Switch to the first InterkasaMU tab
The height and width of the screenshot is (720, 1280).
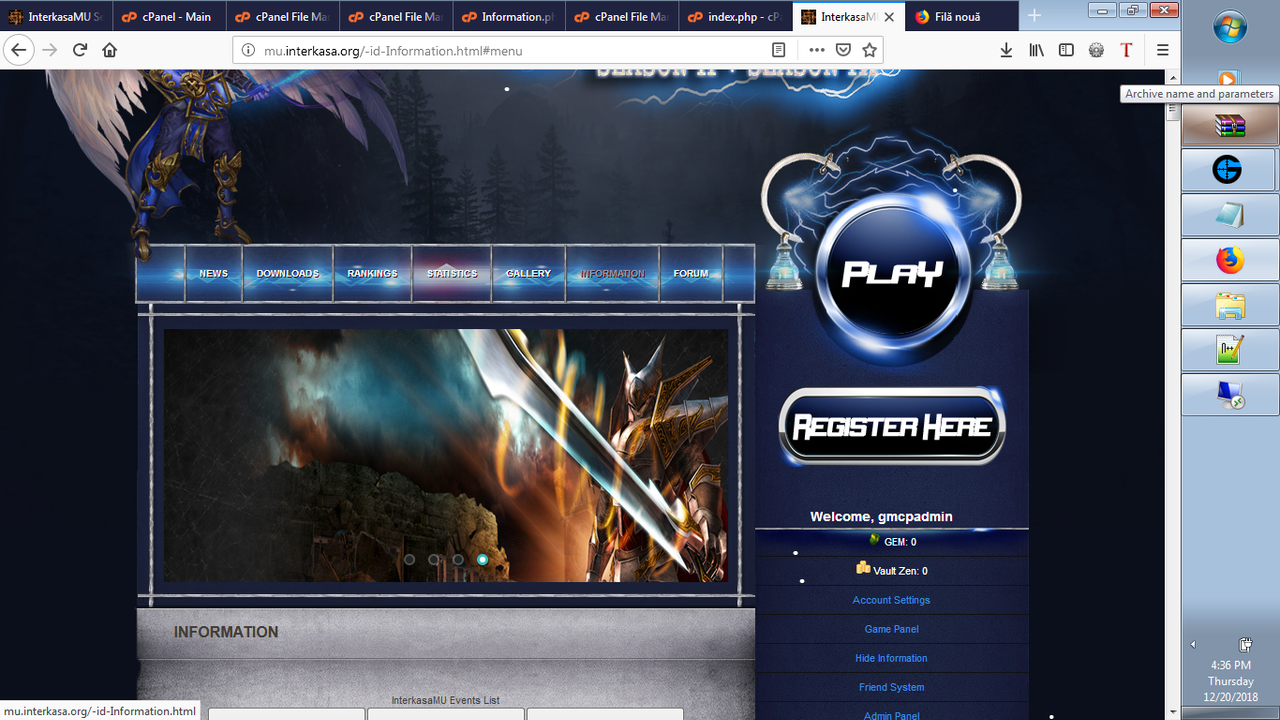click(x=56, y=17)
